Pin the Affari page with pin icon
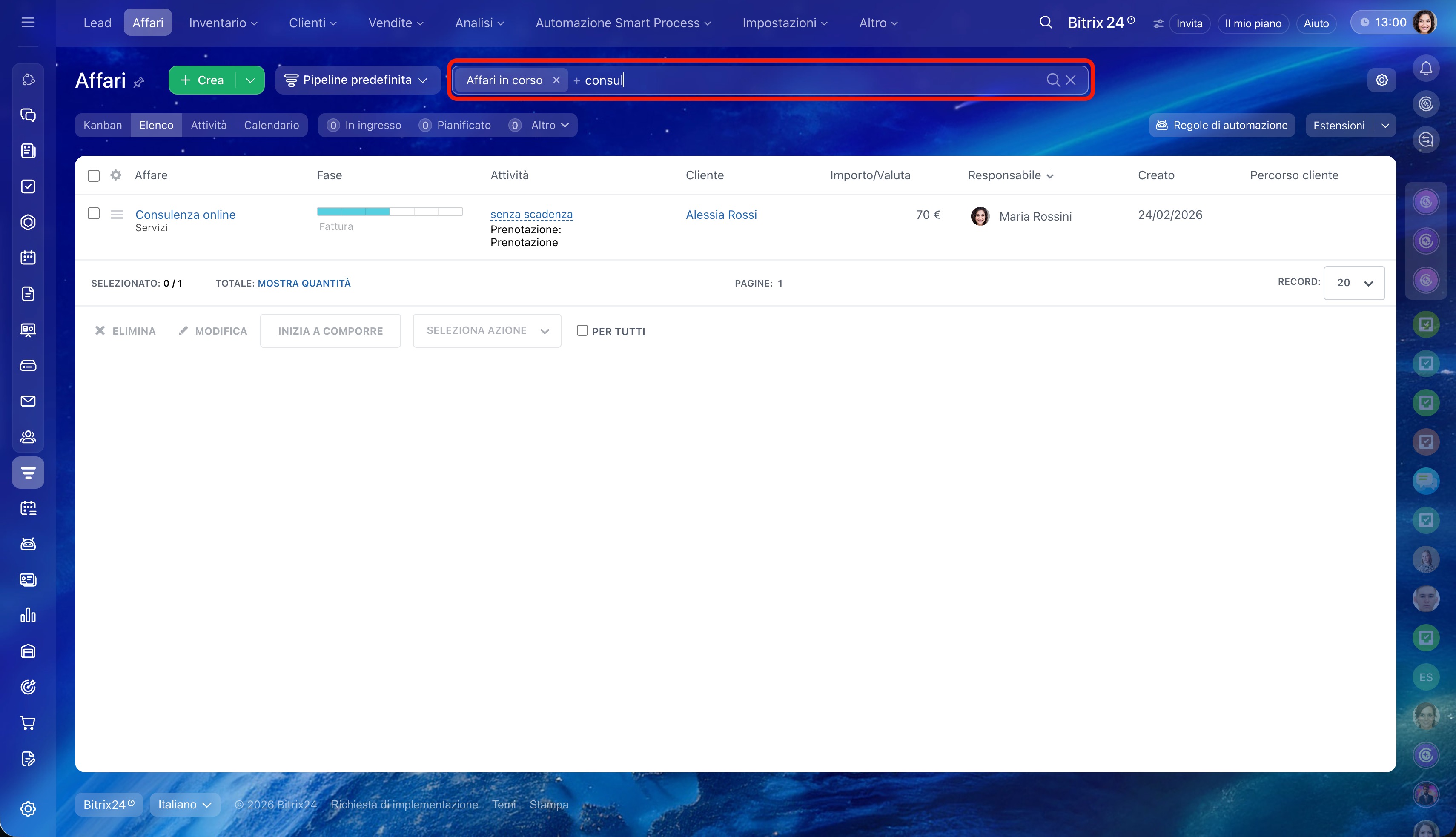This screenshot has width=1456, height=837. tap(138, 83)
